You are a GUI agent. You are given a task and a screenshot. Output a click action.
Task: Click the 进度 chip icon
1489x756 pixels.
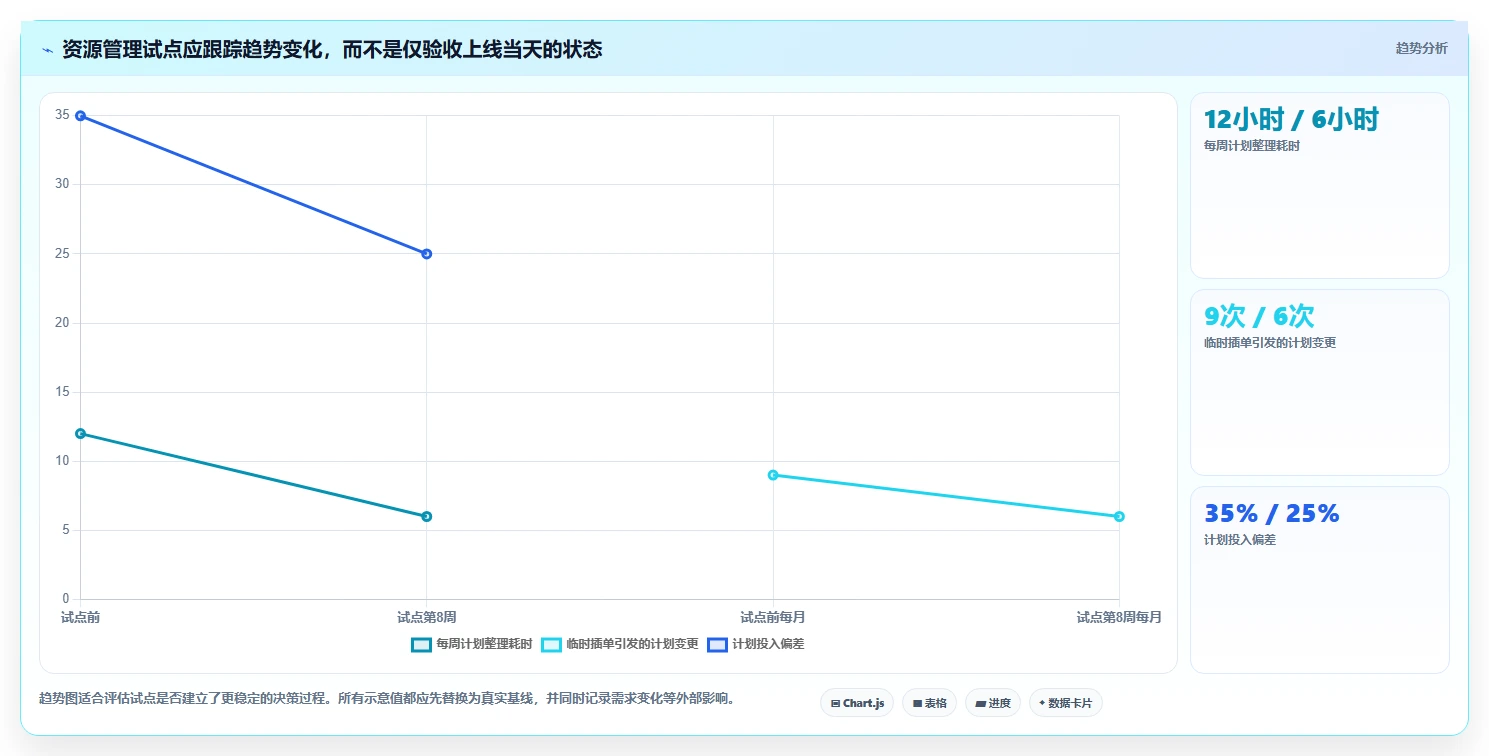tap(981, 704)
